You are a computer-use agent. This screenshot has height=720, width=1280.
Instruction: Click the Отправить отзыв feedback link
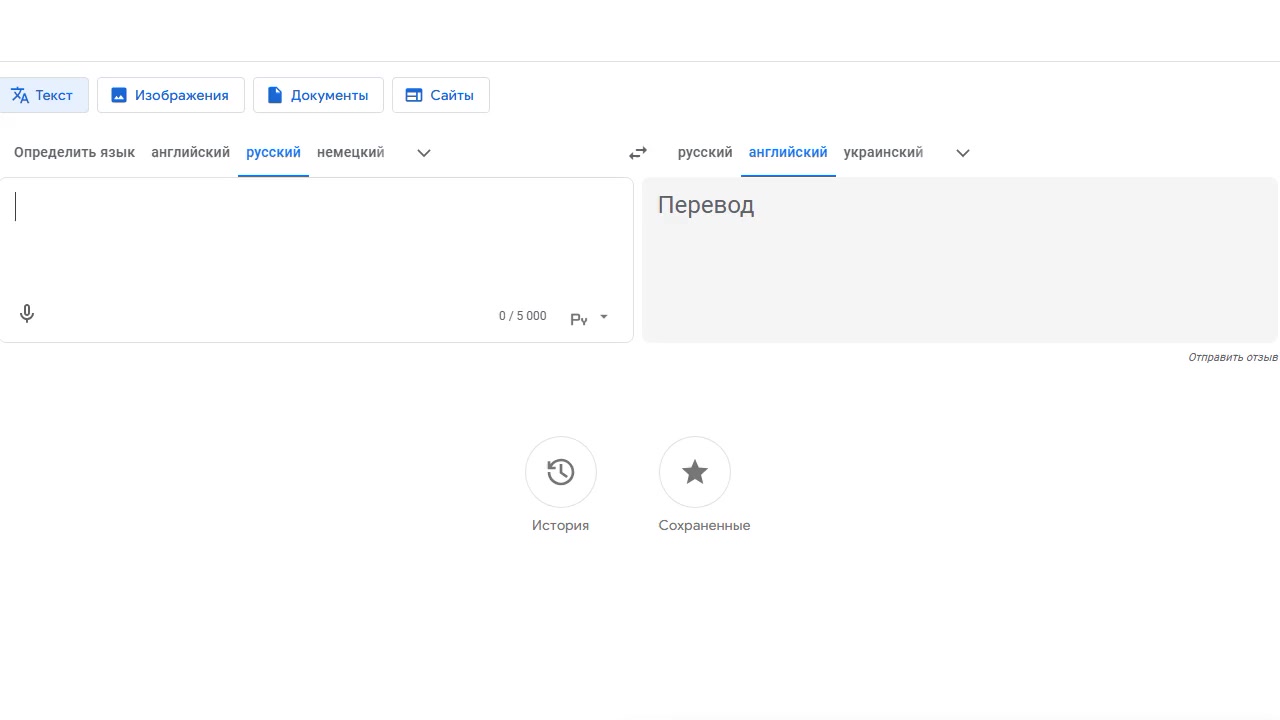tap(1232, 357)
